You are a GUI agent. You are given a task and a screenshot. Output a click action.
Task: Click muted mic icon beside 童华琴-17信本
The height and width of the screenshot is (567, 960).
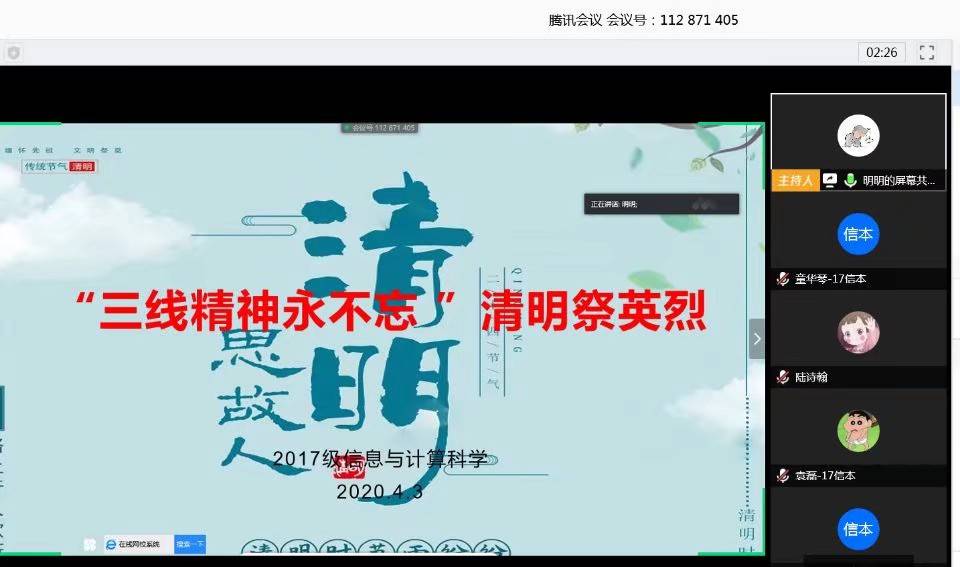[x=783, y=279]
